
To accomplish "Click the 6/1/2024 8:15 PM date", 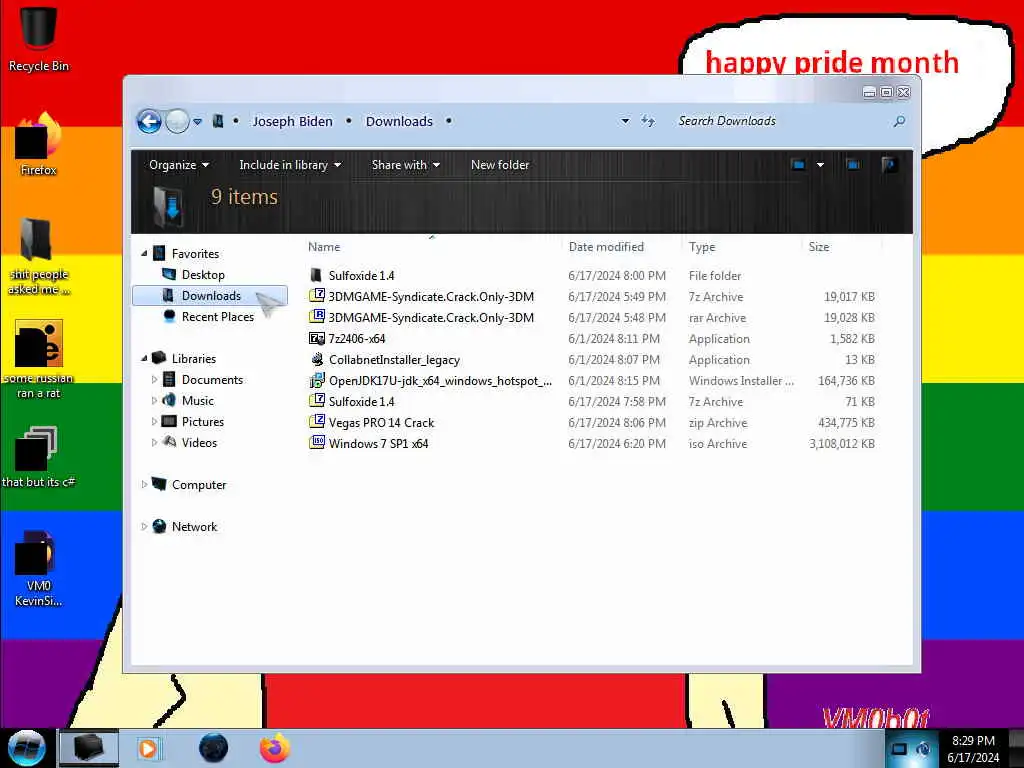I will (614, 381).
